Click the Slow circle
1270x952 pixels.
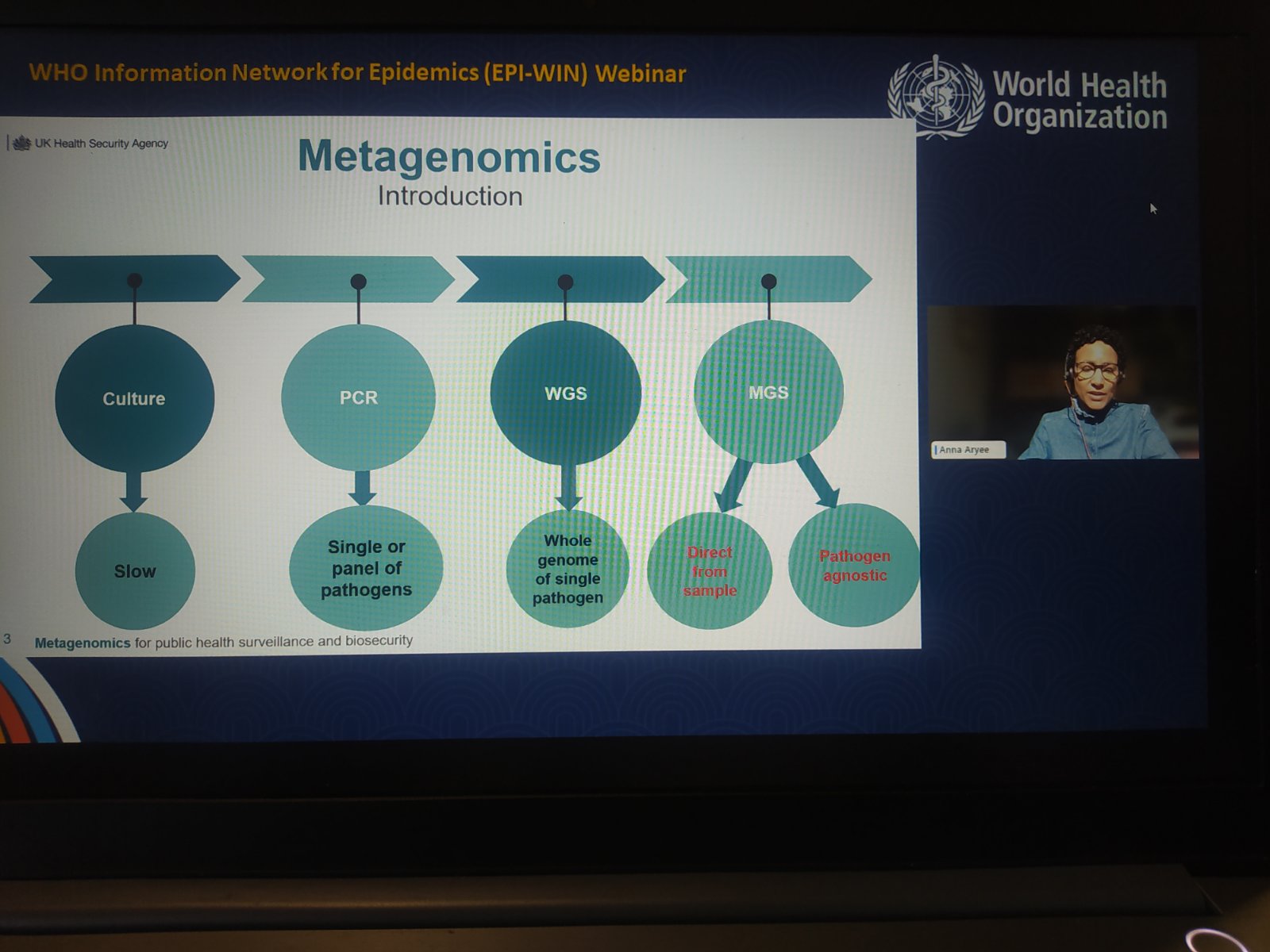point(135,571)
